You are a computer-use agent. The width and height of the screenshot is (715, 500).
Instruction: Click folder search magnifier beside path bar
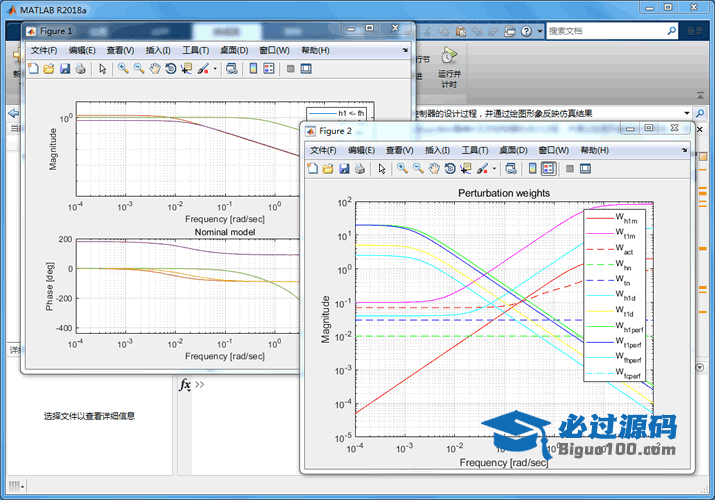[700, 113]
